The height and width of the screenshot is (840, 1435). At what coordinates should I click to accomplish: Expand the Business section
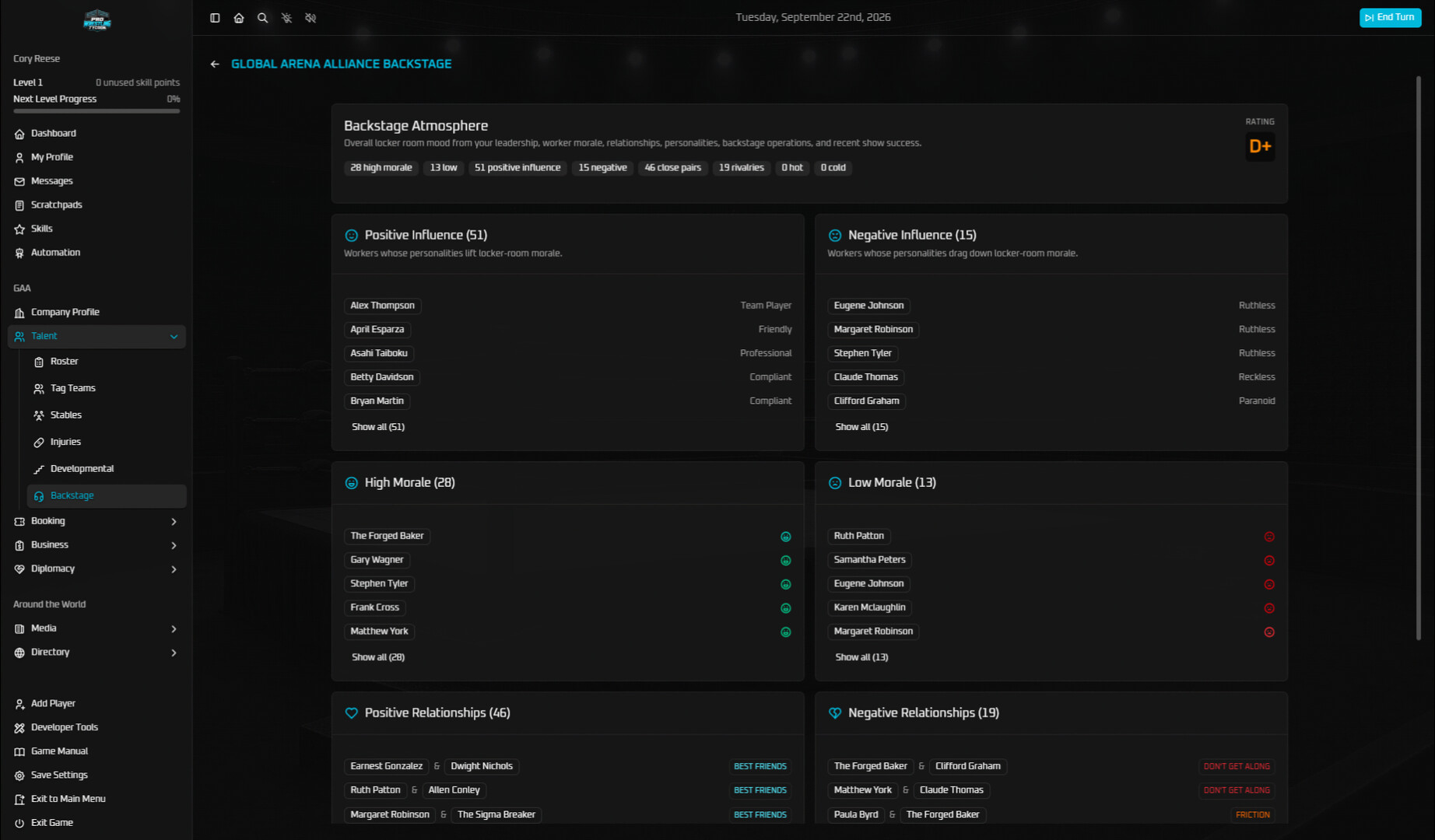tap(96, 545)
